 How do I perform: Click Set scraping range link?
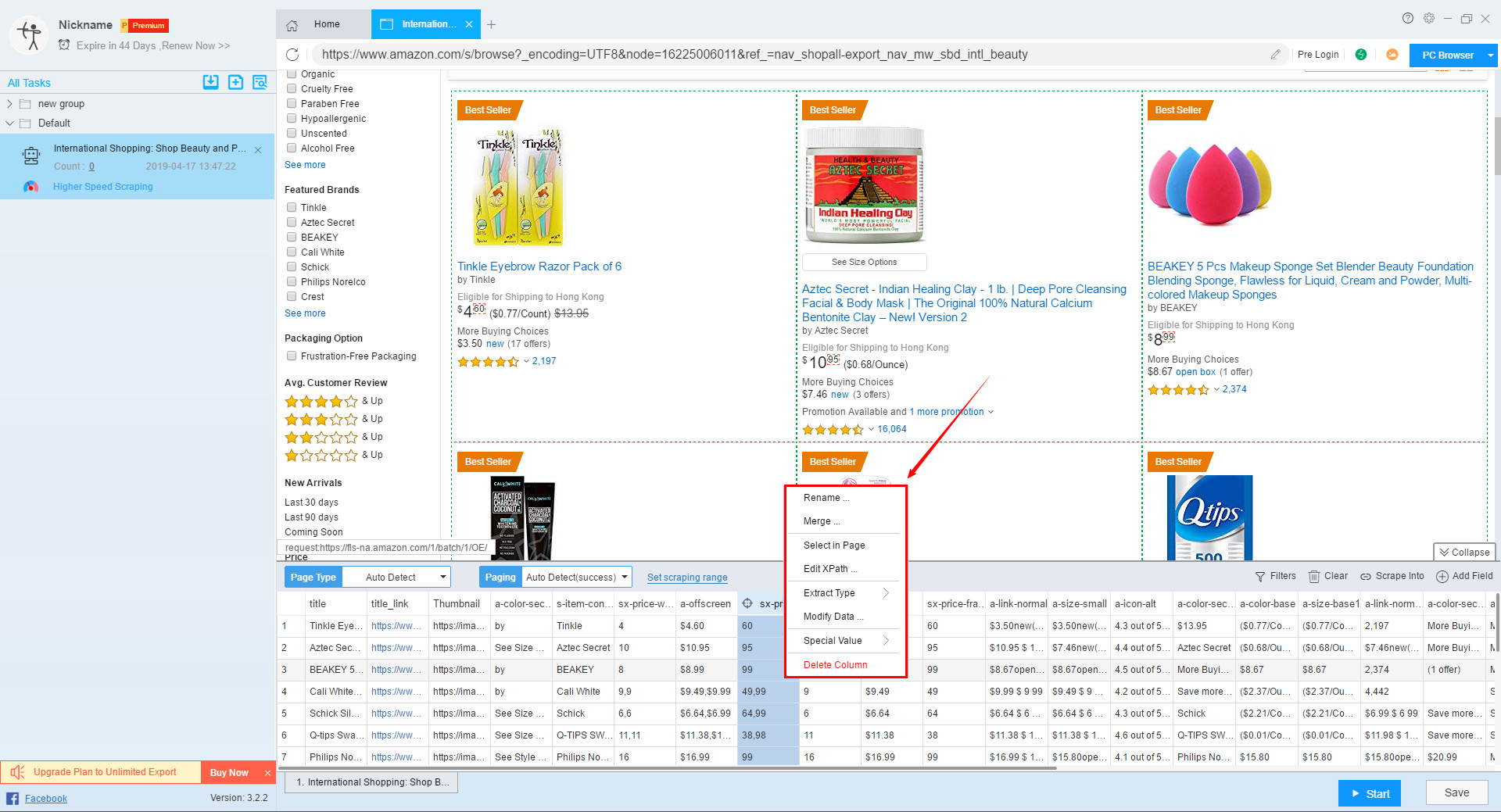point(687,578)
